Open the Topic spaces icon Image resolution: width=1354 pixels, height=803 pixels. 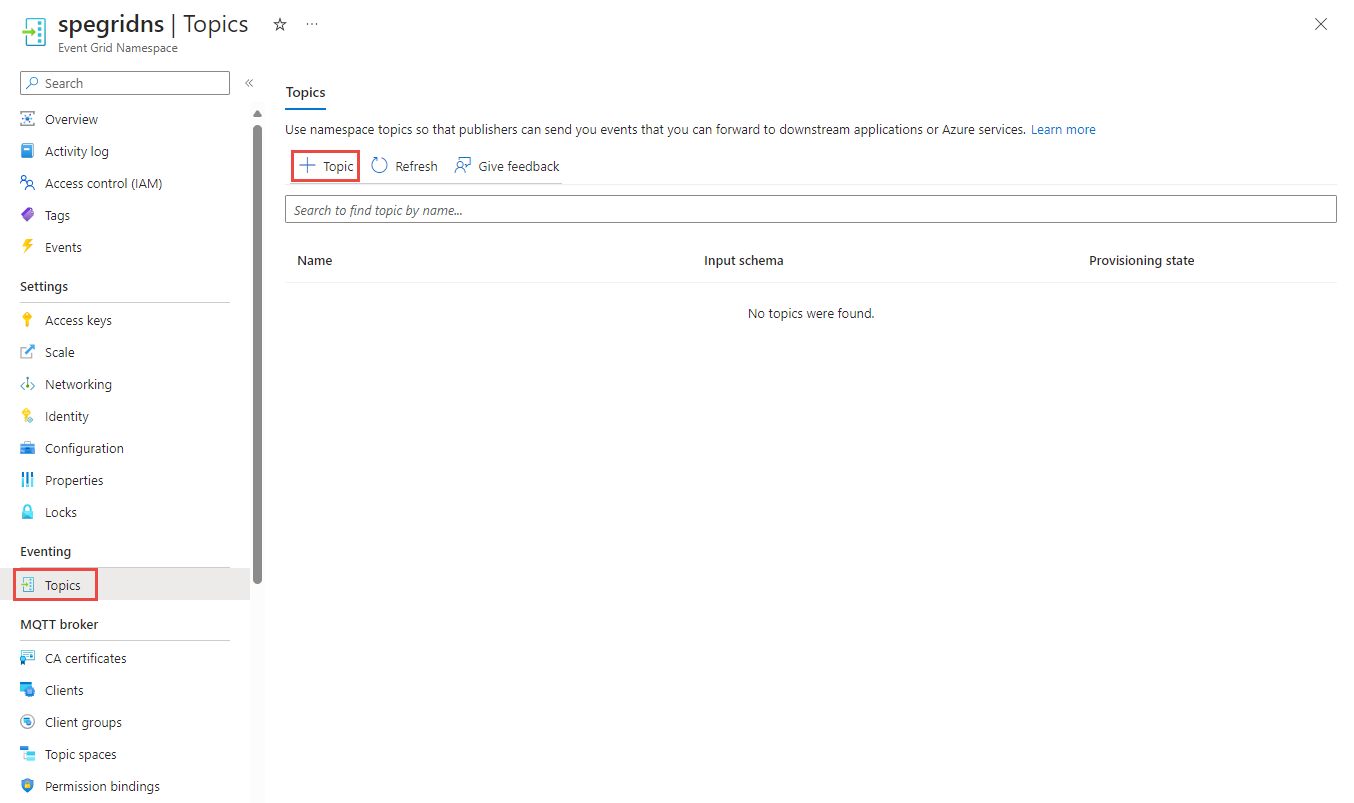(28, 754)
